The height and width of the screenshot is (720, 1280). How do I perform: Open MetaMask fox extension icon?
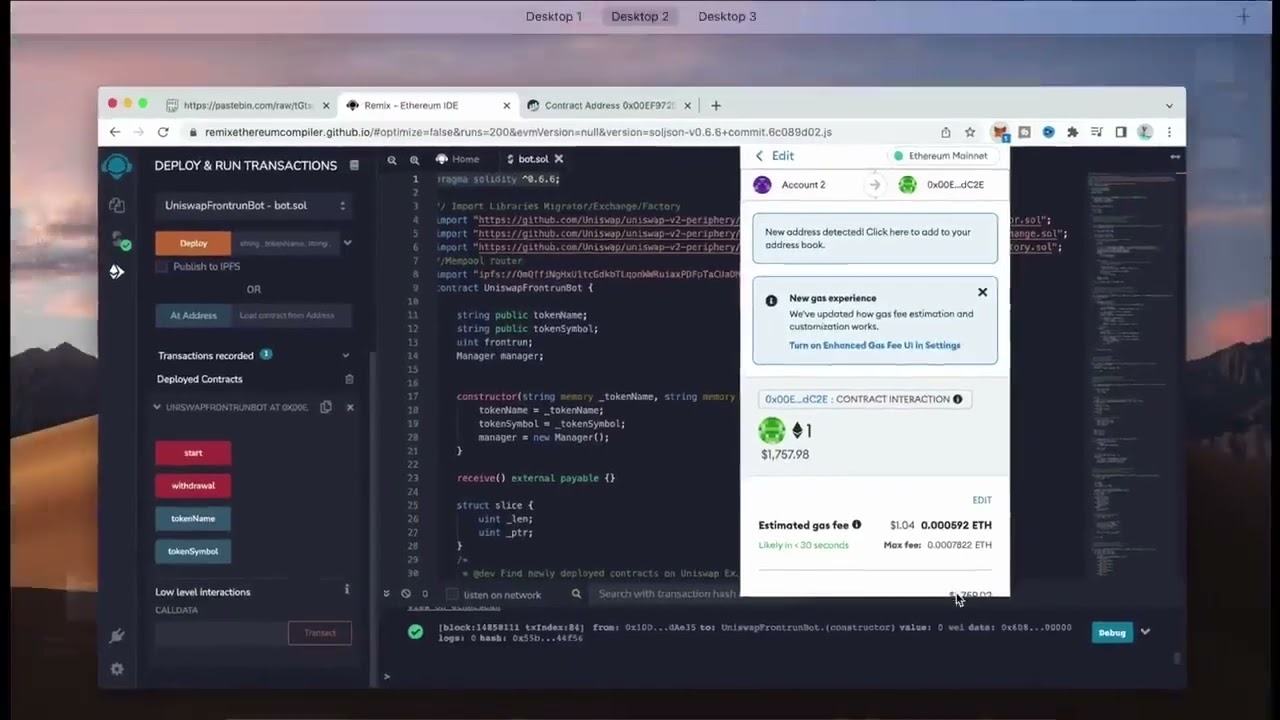click(999, 132)
